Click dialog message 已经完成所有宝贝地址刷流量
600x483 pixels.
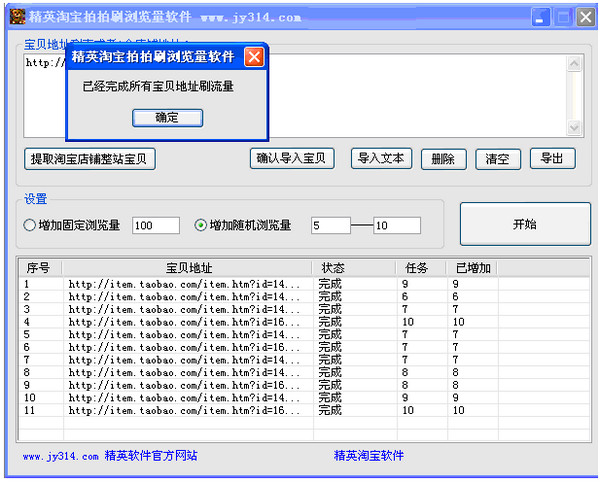click(158, 86)
